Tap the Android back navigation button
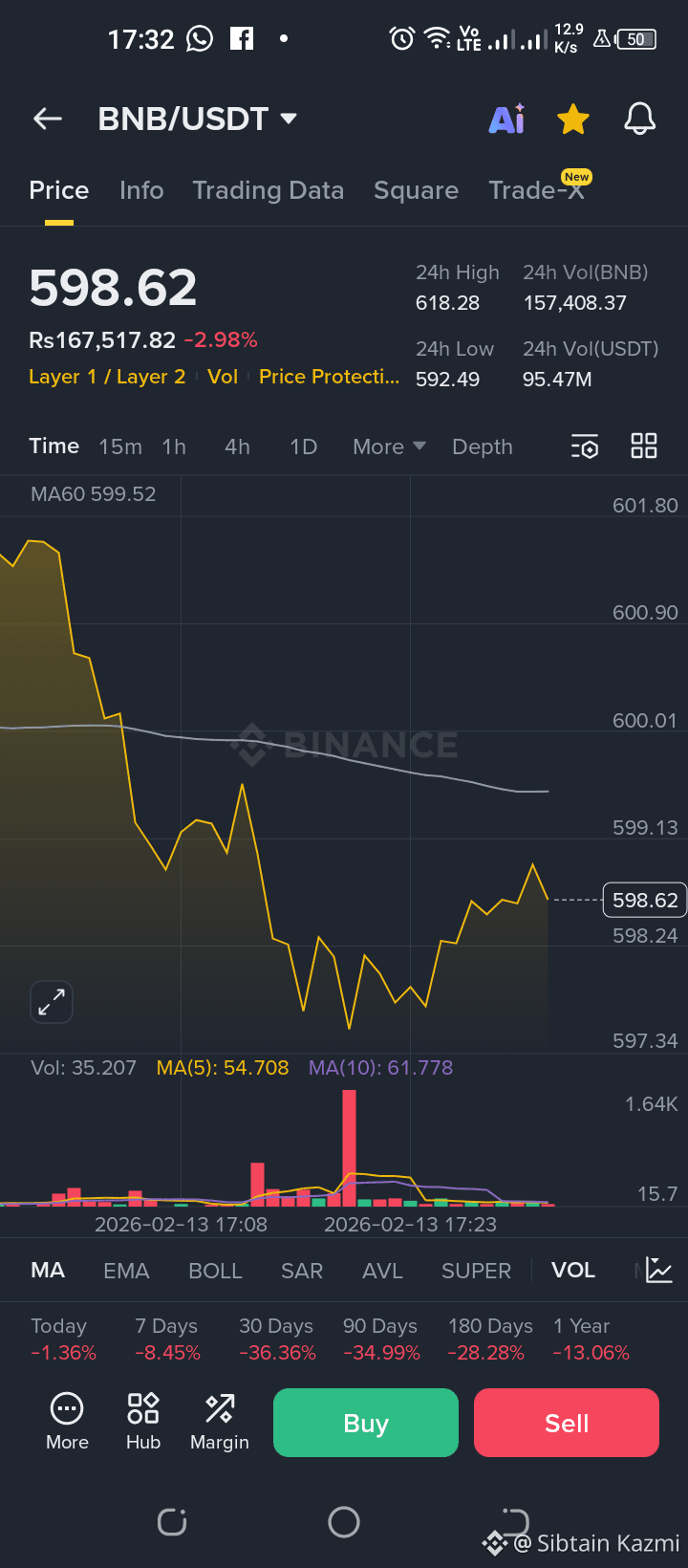Viewport: 688px width, 1568px height. tap(515, 1520)
